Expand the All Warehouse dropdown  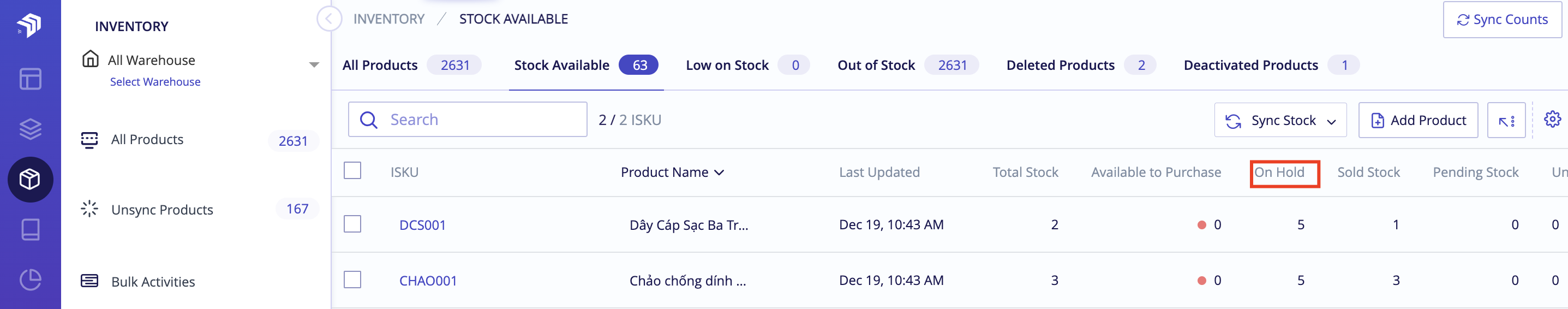click(x=314, y=64)
